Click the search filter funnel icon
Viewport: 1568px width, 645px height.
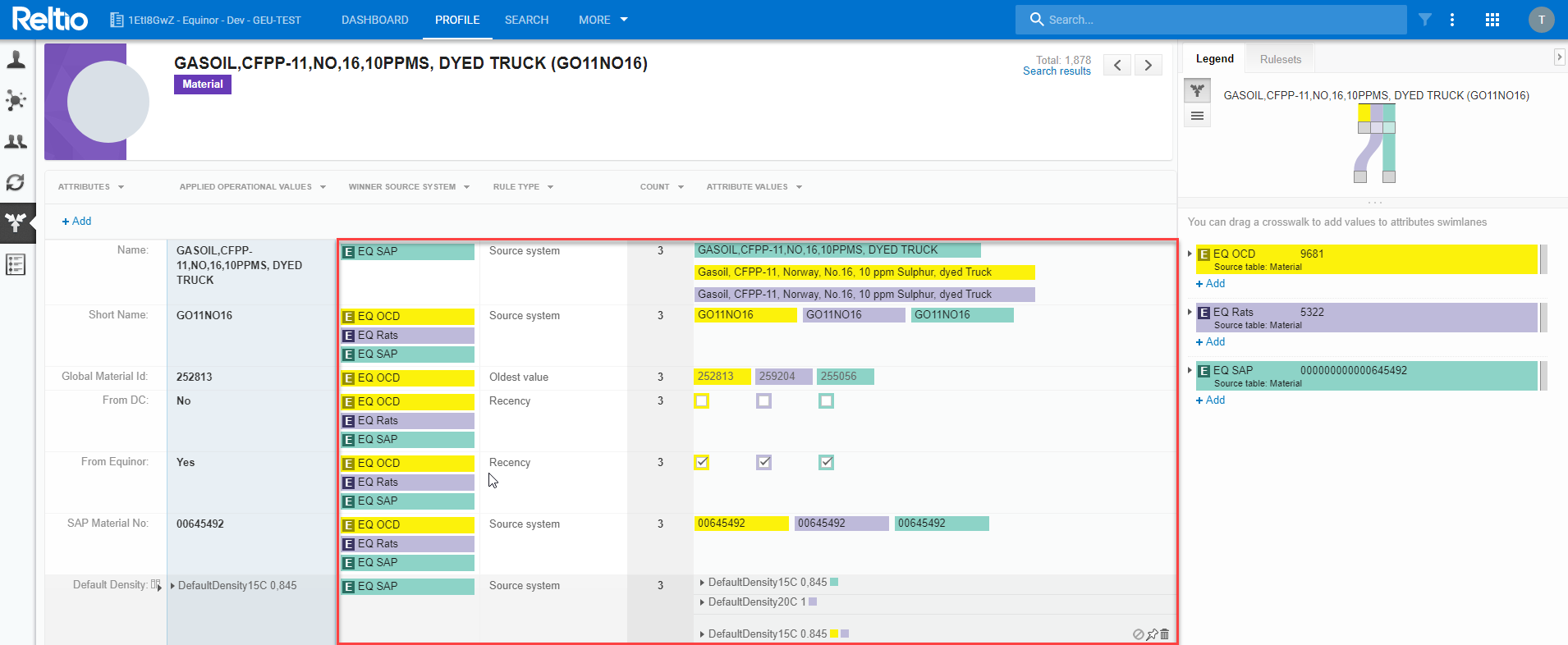click(1425, 20)
